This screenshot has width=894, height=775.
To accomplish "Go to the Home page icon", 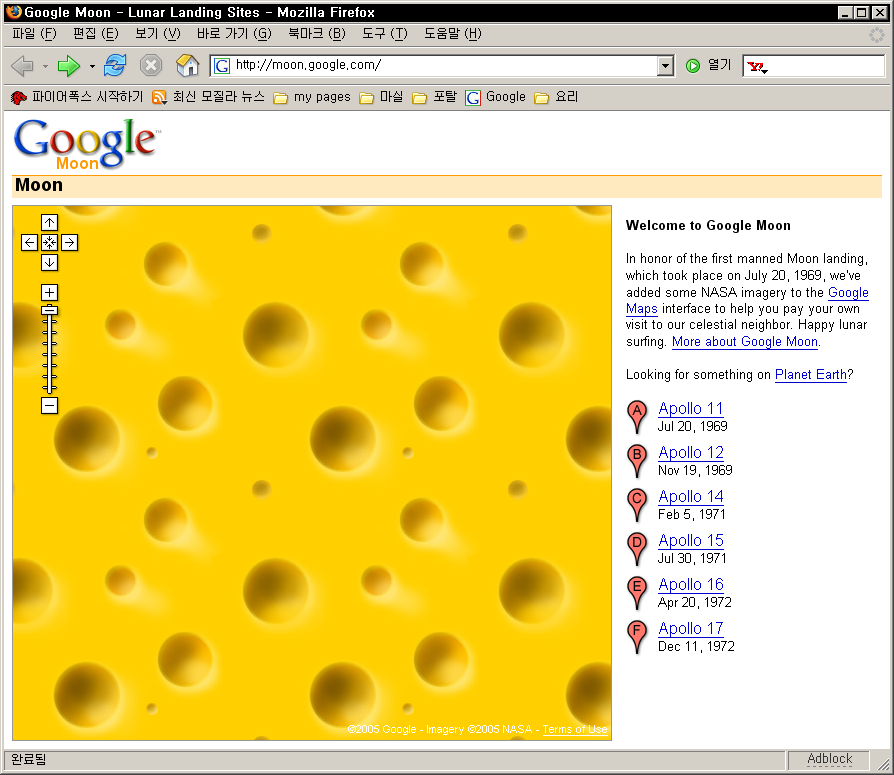I will click(x=187, y=66).
